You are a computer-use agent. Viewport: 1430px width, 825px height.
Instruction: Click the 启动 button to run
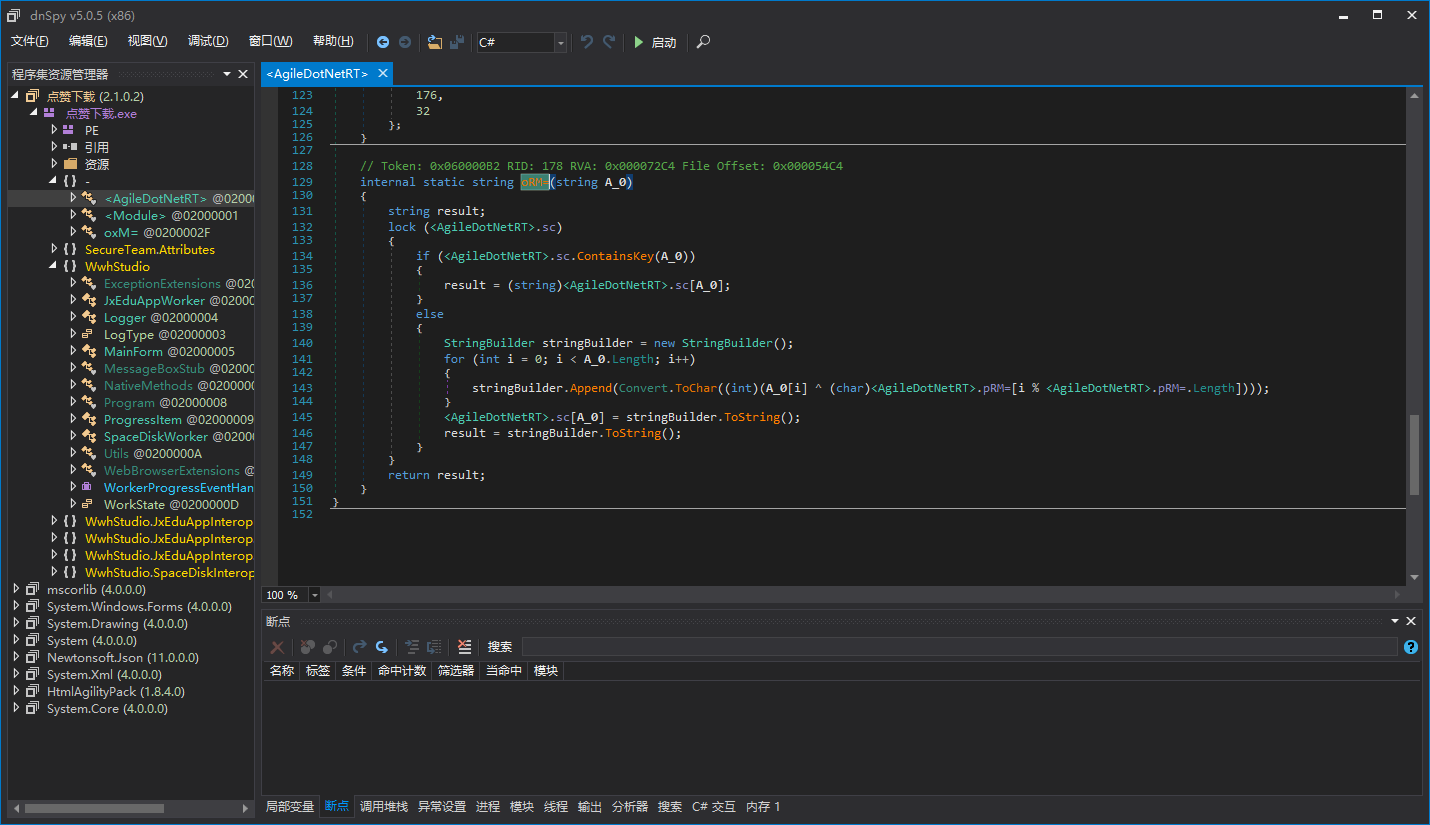tap(662, 42)
